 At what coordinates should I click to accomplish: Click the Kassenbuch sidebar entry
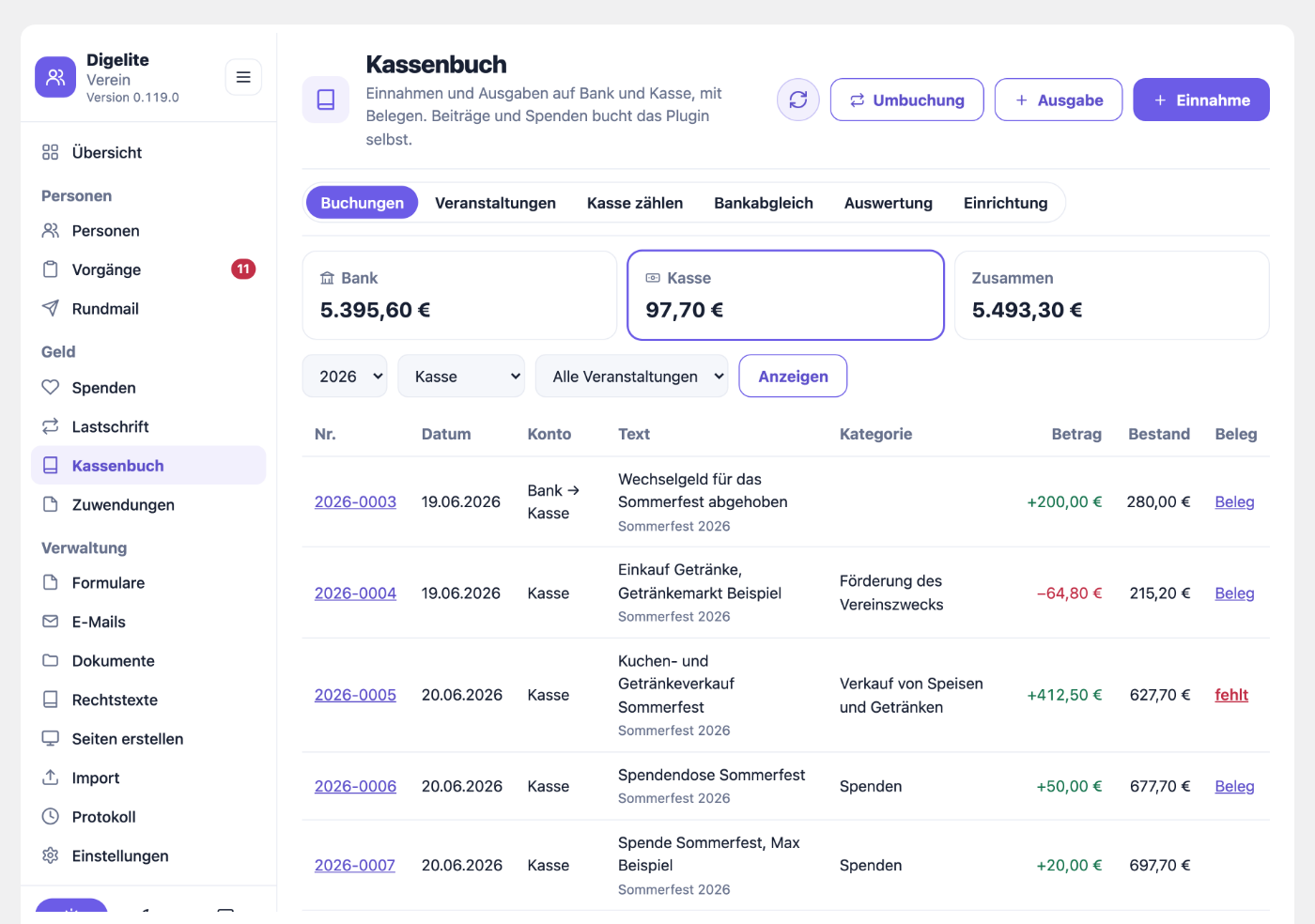(148, 466)
